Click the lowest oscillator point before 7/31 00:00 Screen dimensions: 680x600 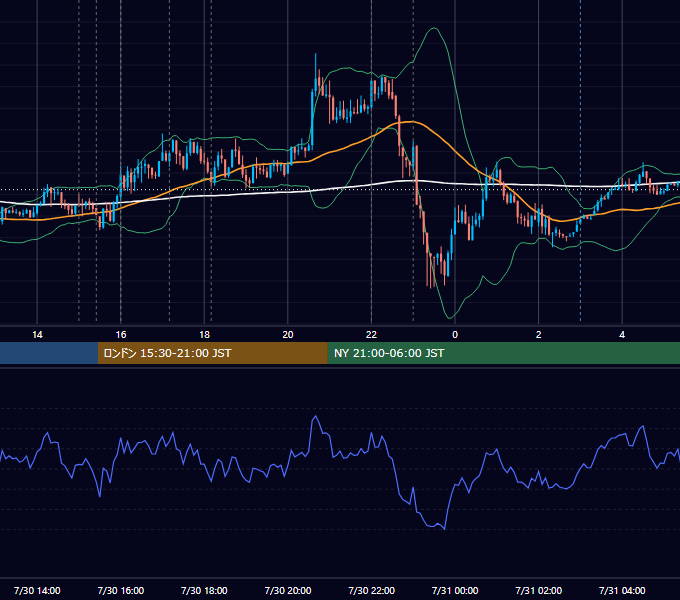[445, 529]
